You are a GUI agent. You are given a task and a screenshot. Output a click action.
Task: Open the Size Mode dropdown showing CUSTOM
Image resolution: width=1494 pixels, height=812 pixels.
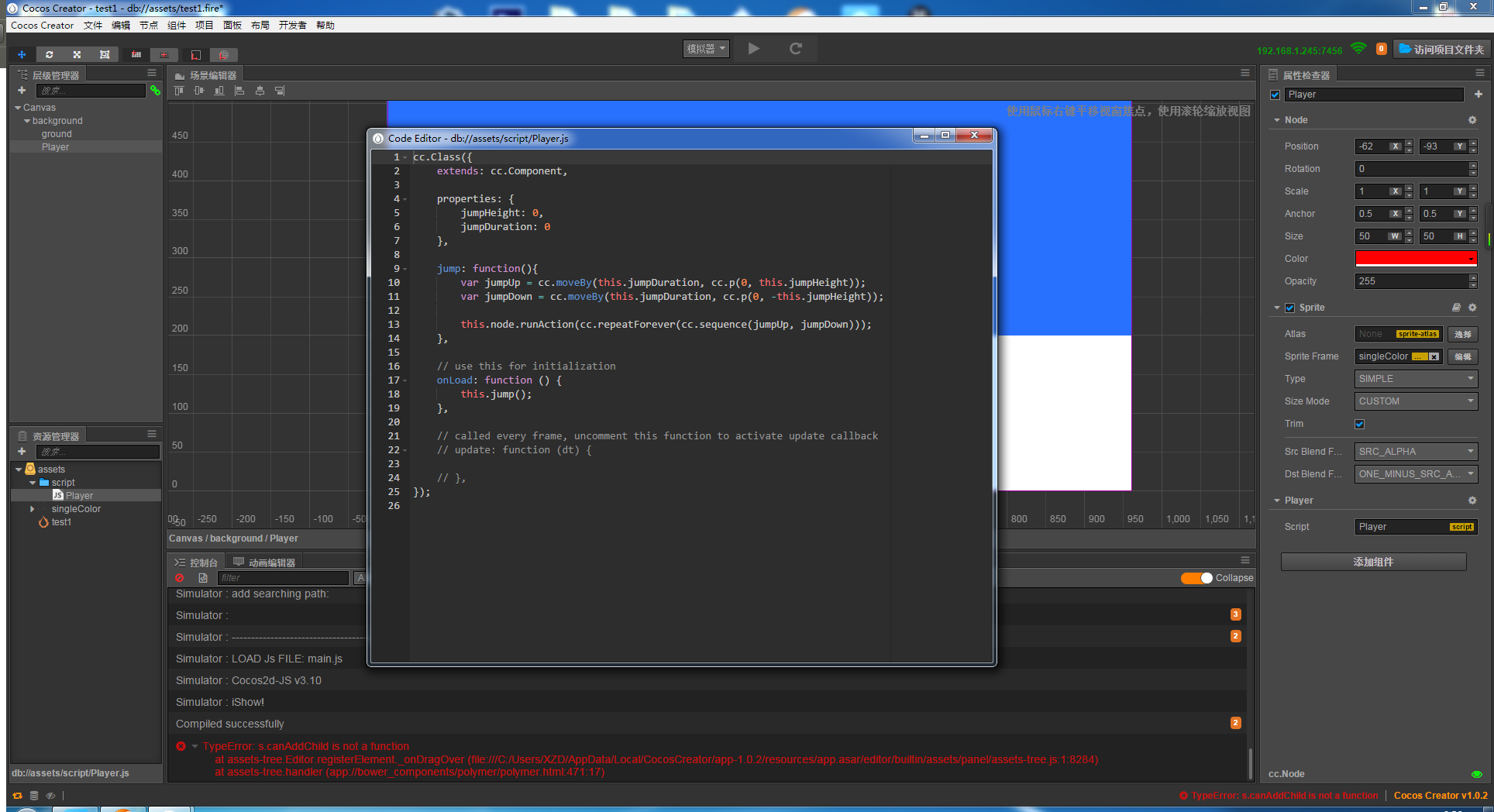[1416, 401]
